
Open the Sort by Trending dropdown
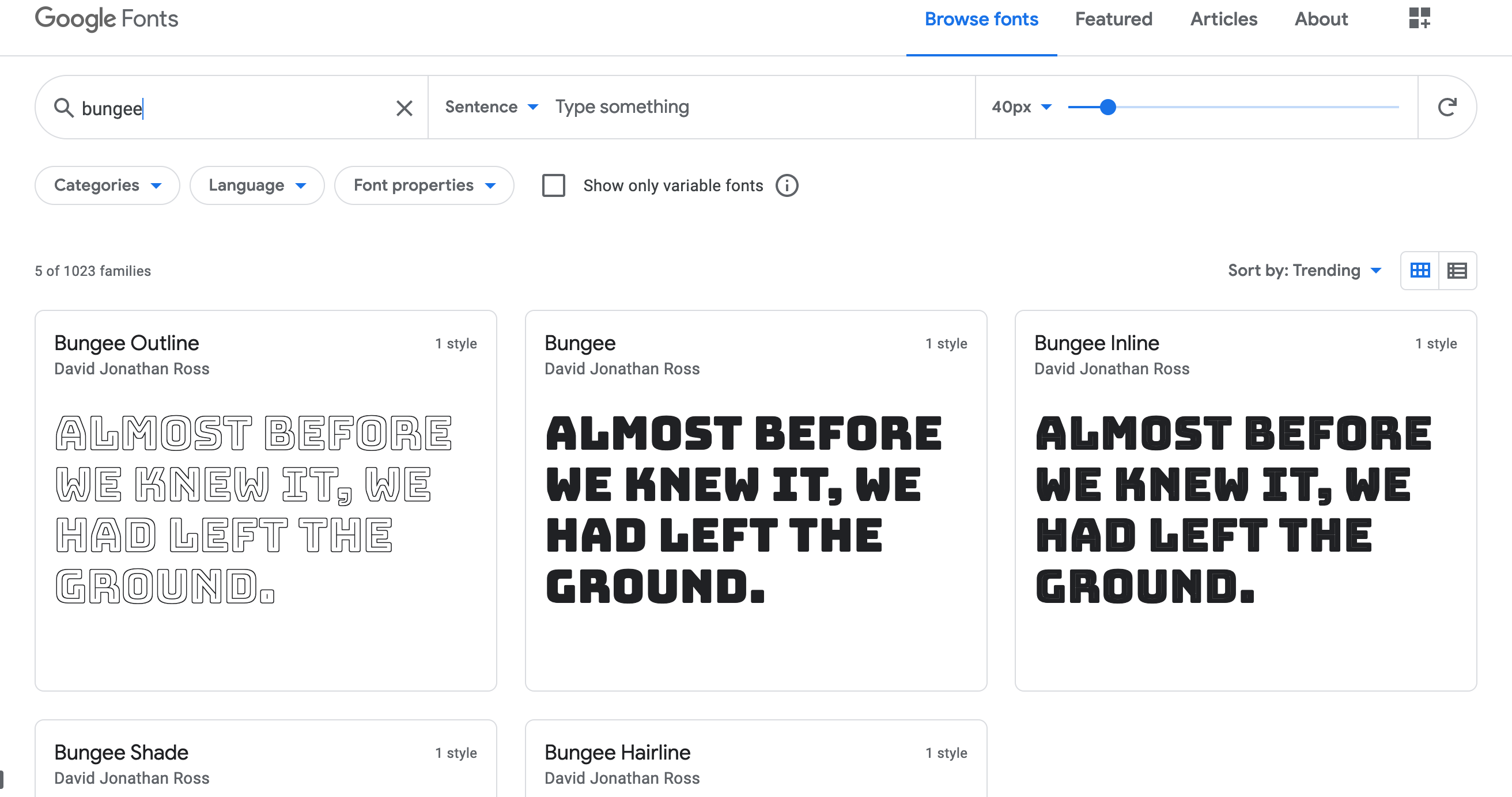coord(1305,270)
